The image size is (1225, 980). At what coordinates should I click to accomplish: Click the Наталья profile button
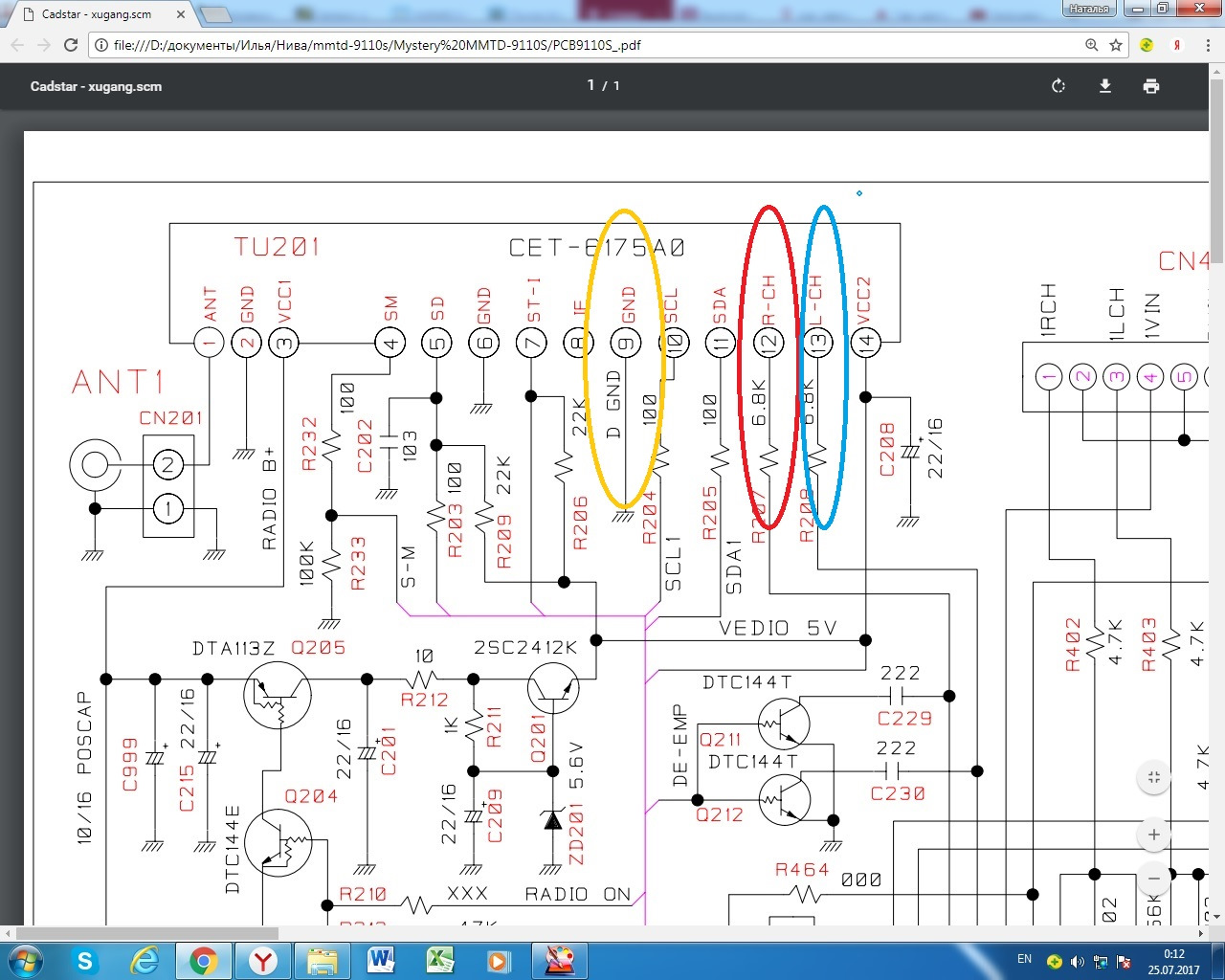coord(1089,8)
